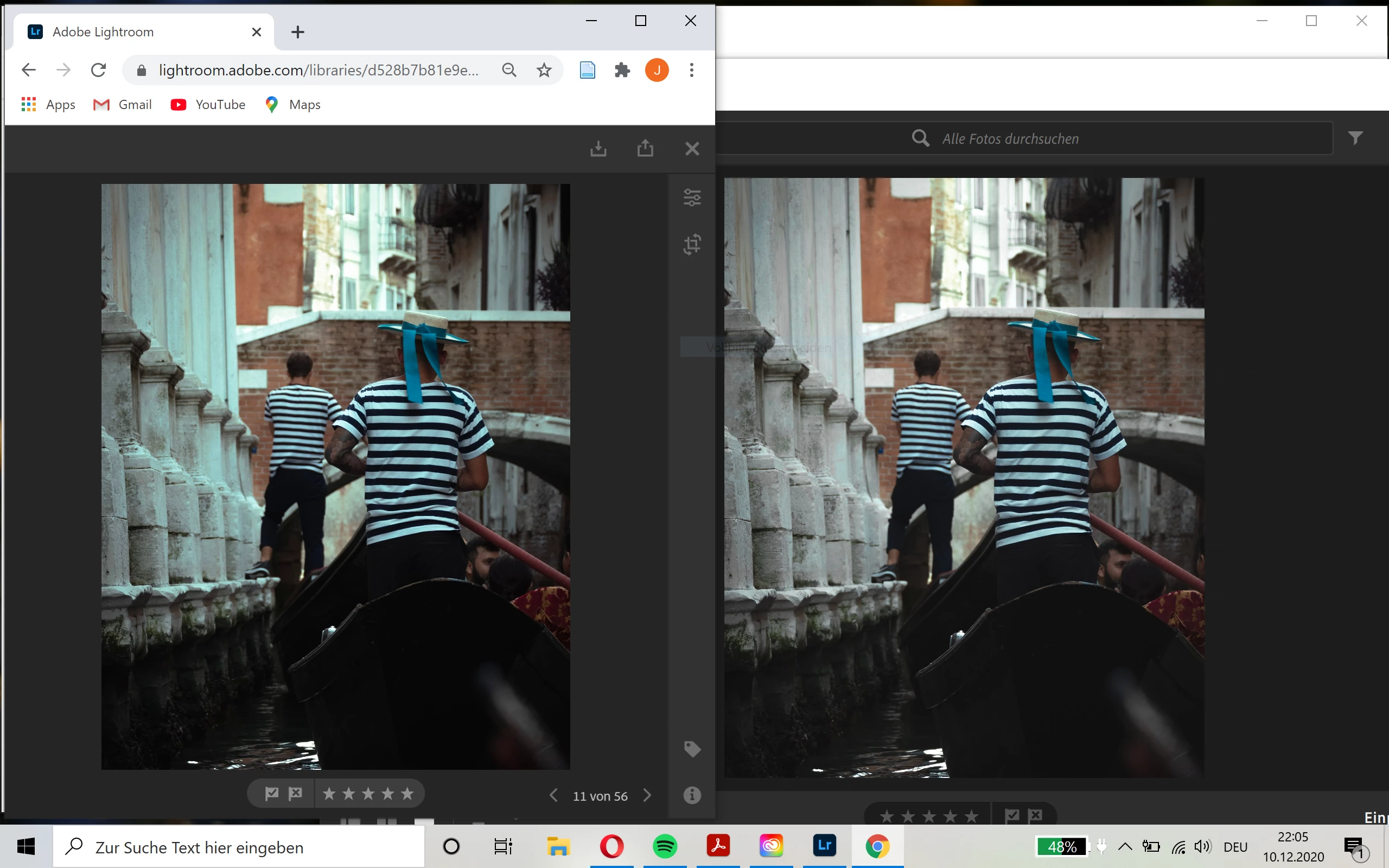Open the Chrome three-dot menu
Viewport: 1389px width, 868px height.
pos(692,70)
